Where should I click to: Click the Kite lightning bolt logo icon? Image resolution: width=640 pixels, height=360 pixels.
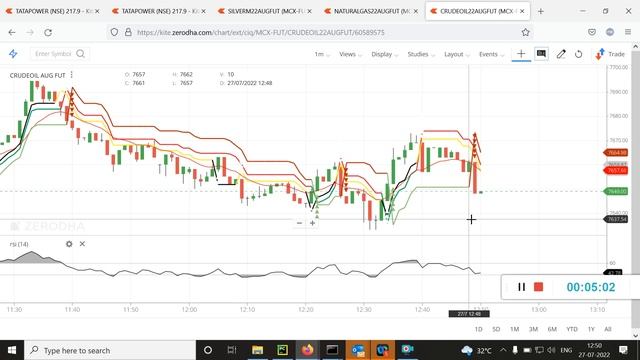pos(13,53)
